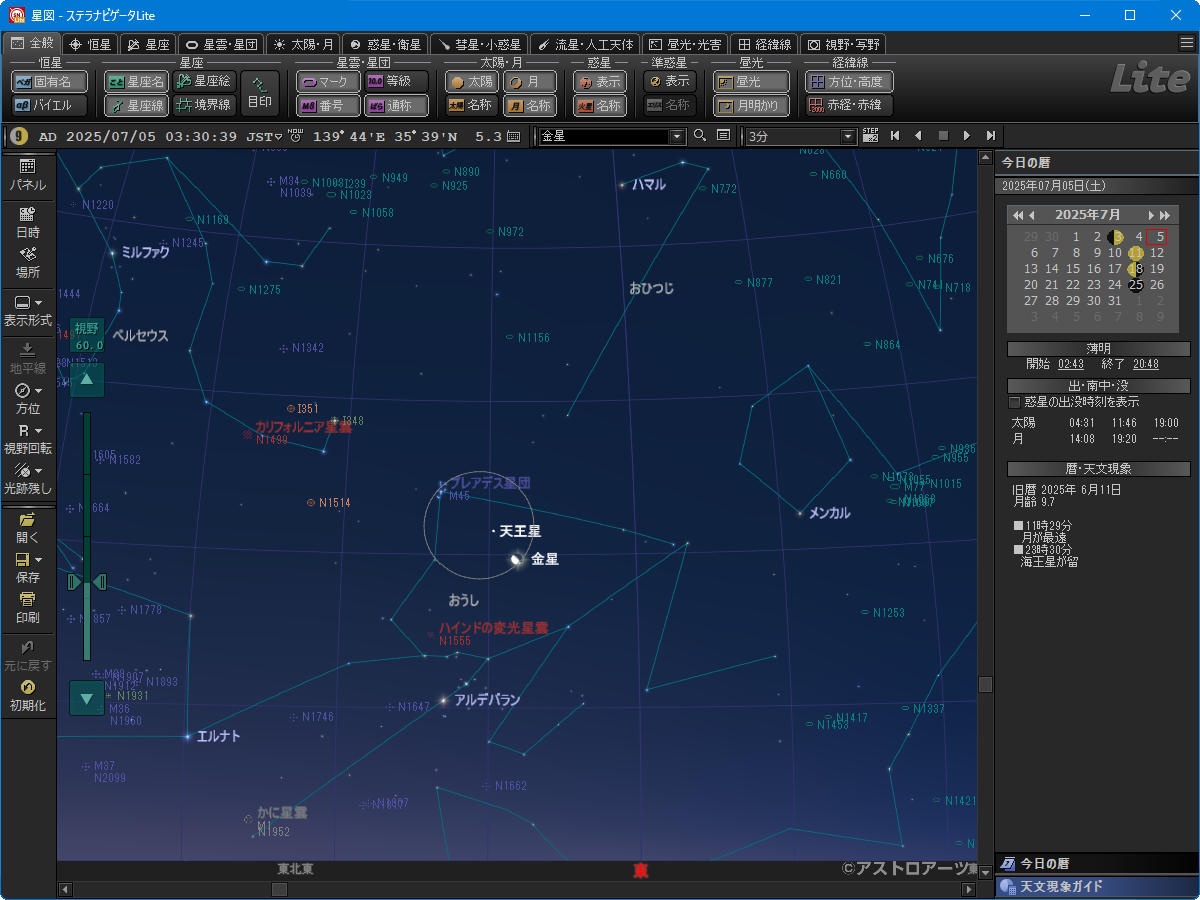
Task: Open the 3分 time step dropdown
Action: click(x=849, y=137)
